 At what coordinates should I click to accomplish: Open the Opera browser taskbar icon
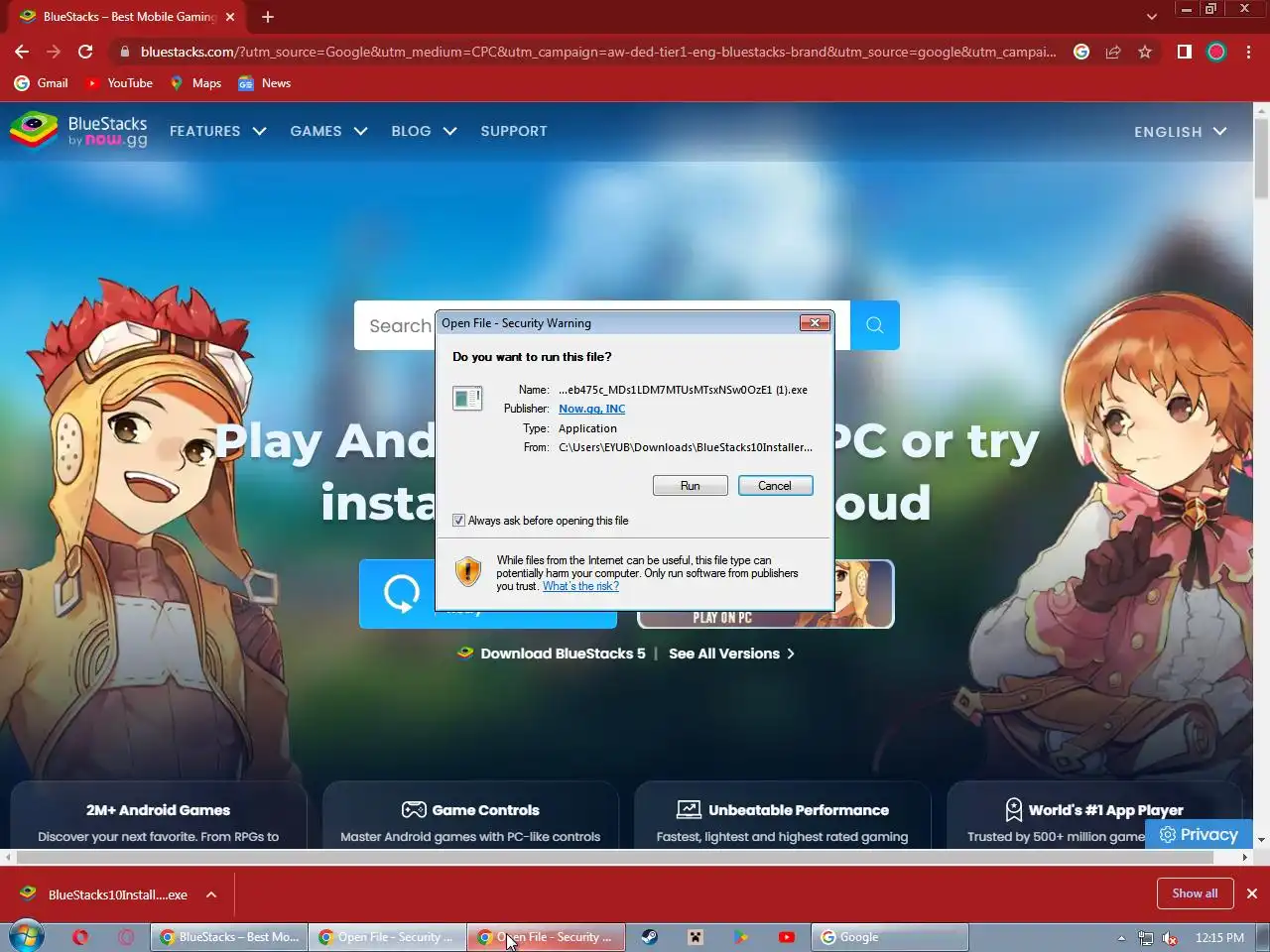[x=80, y=937]
